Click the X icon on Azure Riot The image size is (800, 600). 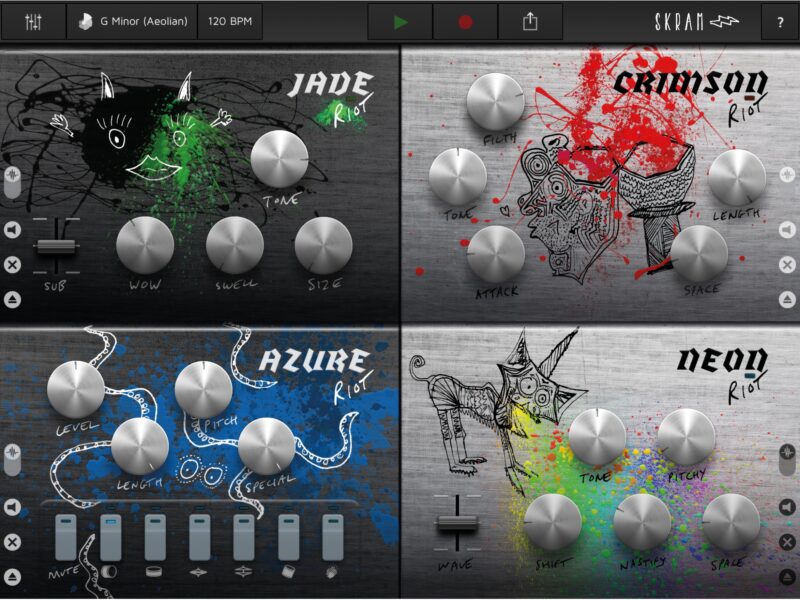pyautogui.click(x=12, y=542)
